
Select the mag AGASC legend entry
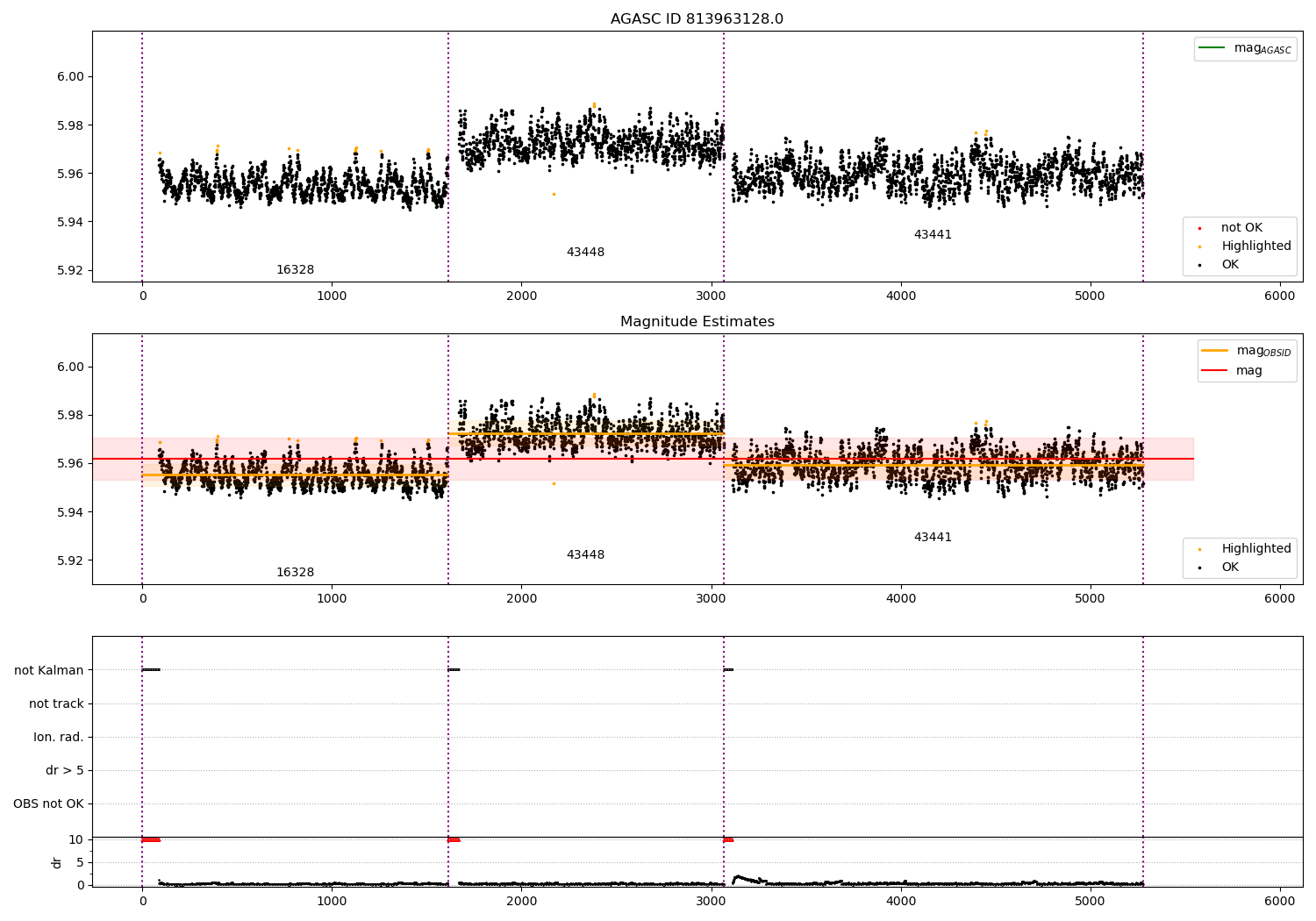(x=1245, y=48)
